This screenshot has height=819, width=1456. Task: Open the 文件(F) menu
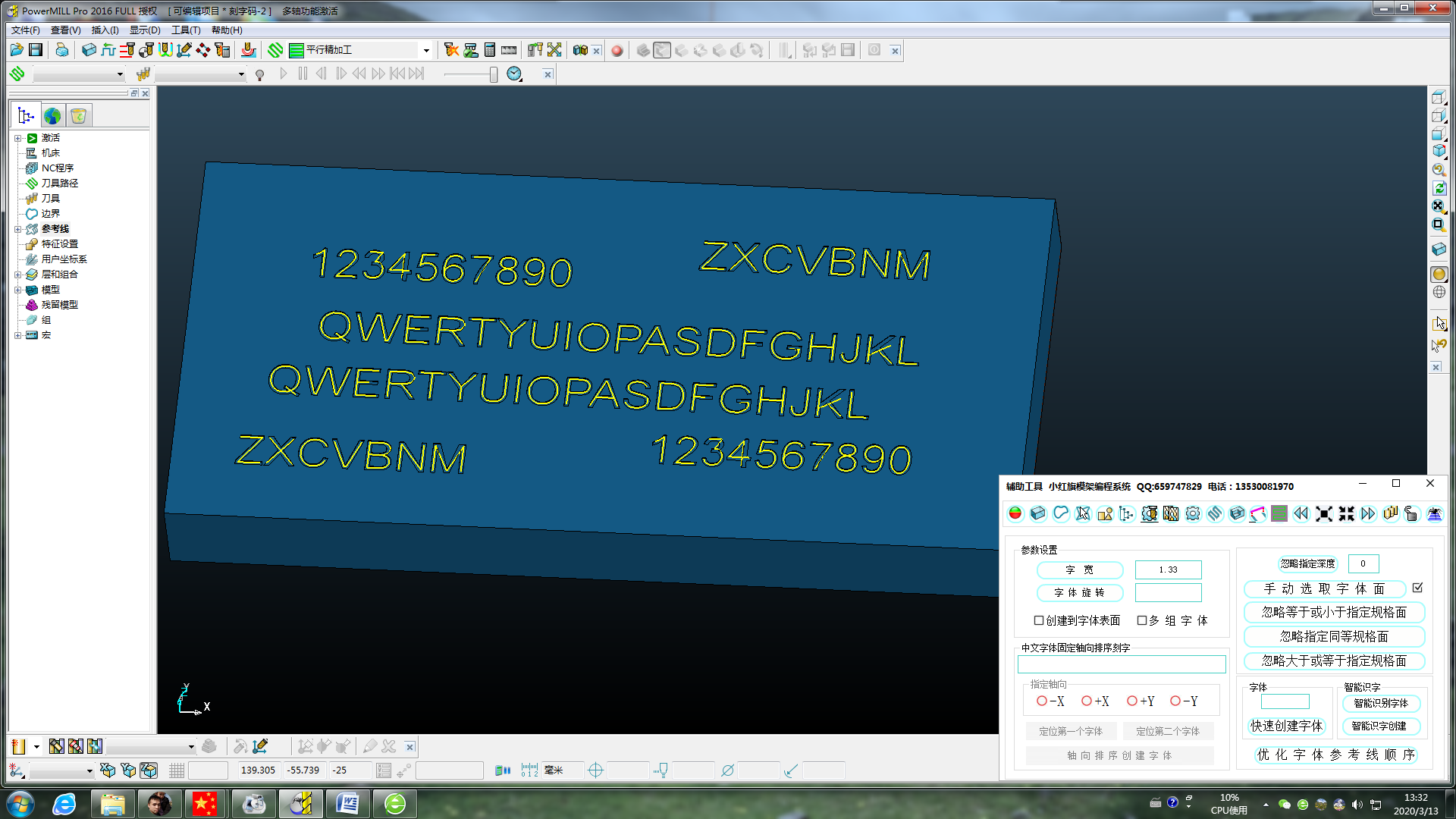point(26,30)
